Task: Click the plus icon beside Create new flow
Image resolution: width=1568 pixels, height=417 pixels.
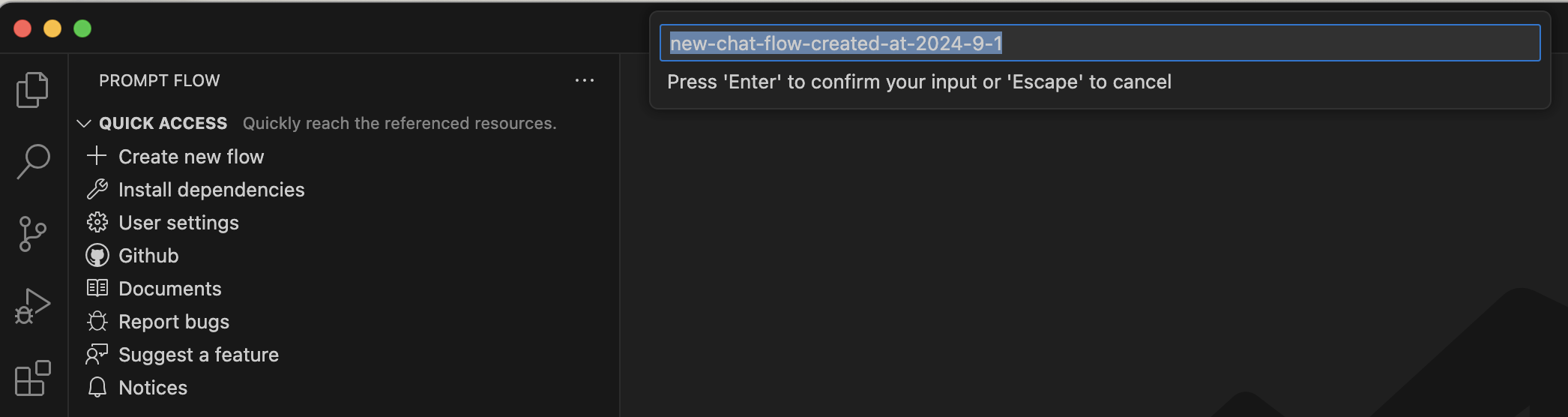Action: [97, 156]
